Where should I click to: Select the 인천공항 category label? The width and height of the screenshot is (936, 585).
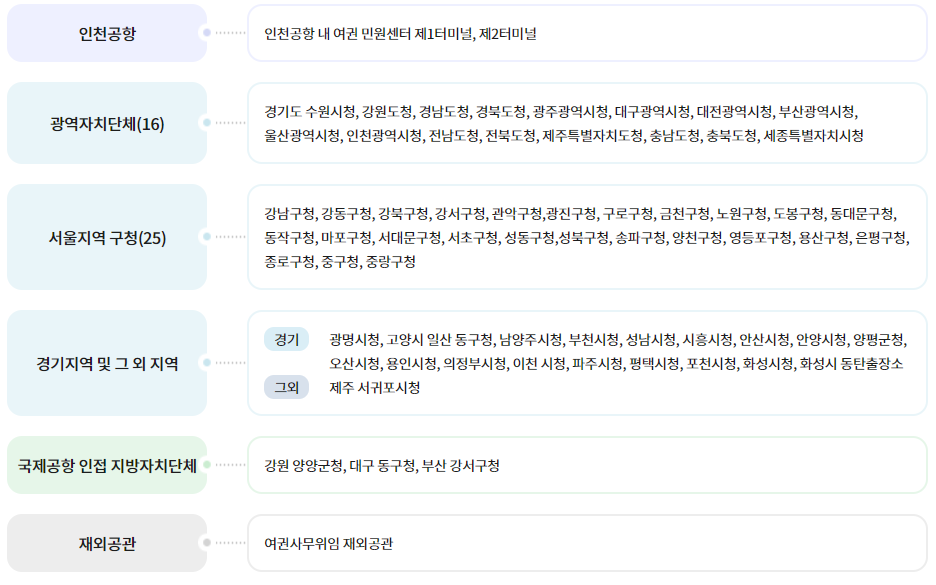tap(107, 31)
